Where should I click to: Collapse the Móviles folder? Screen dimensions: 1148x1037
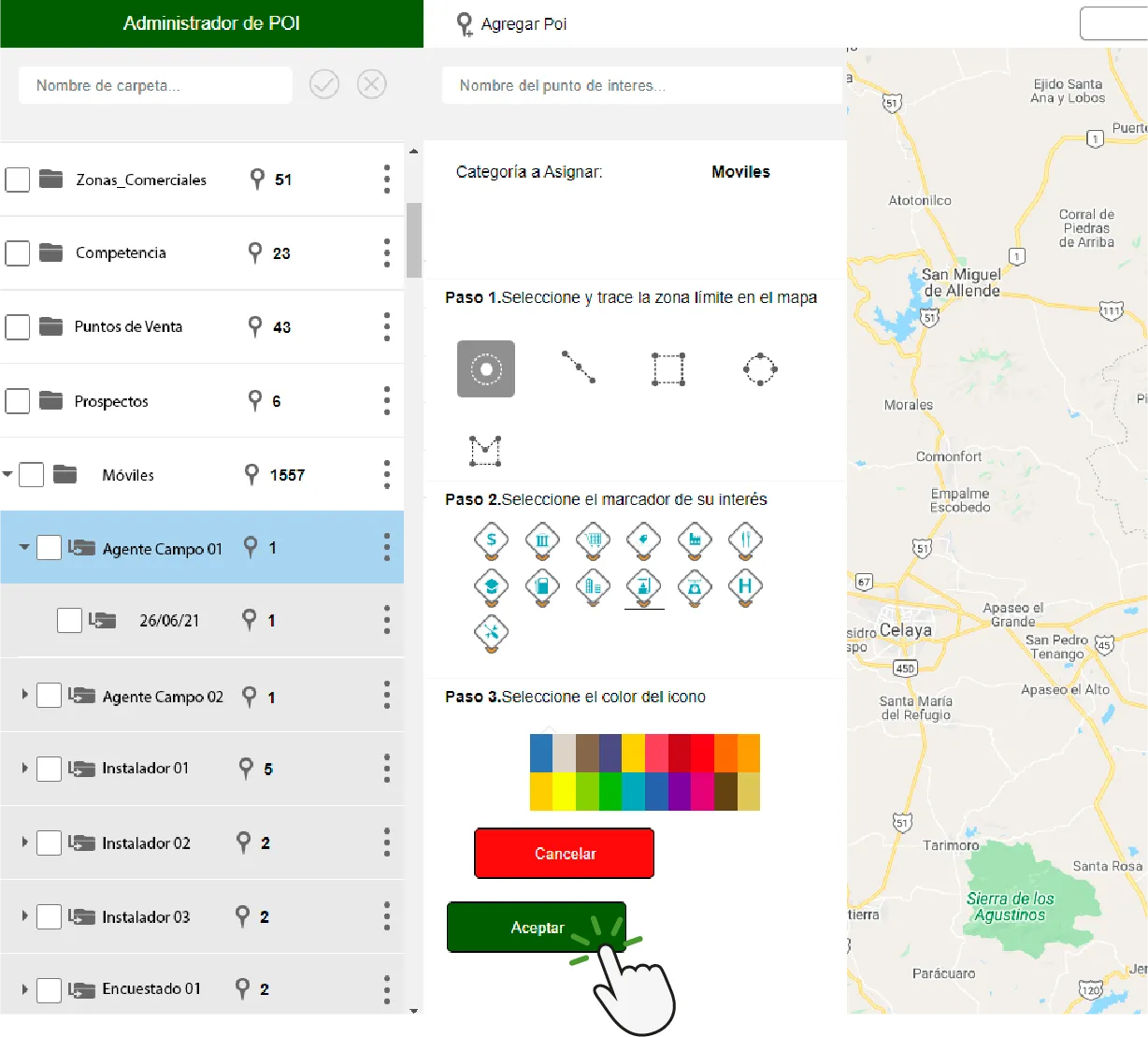coord(7,474)
